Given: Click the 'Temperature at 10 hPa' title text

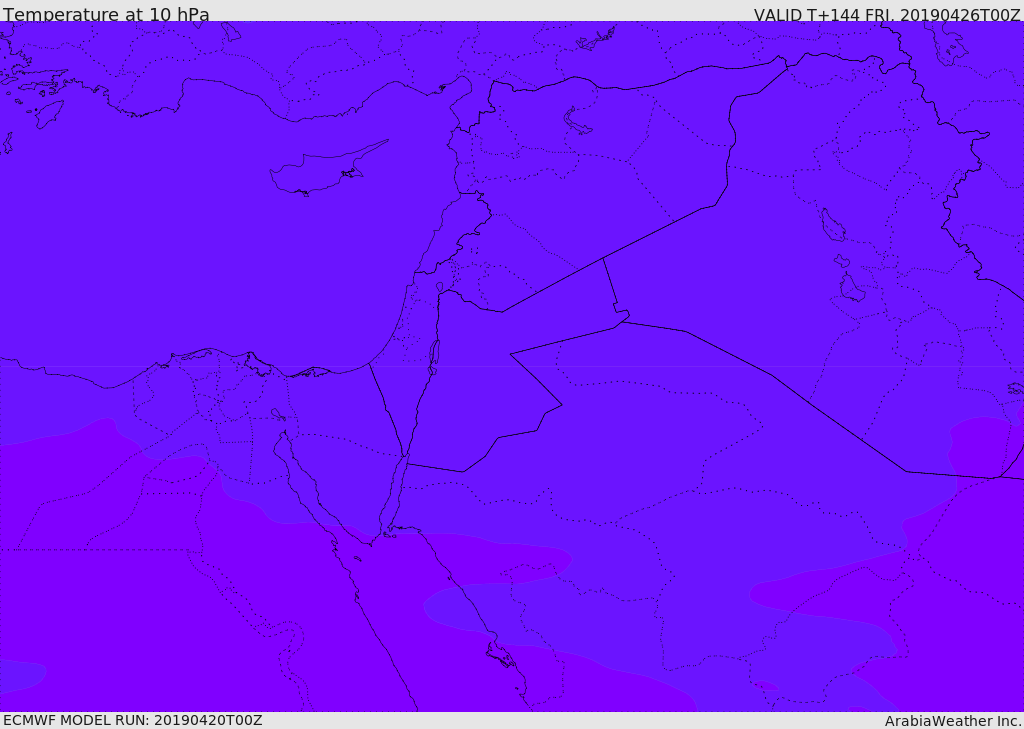Looking at the screenshot, I should coord(106,14).
